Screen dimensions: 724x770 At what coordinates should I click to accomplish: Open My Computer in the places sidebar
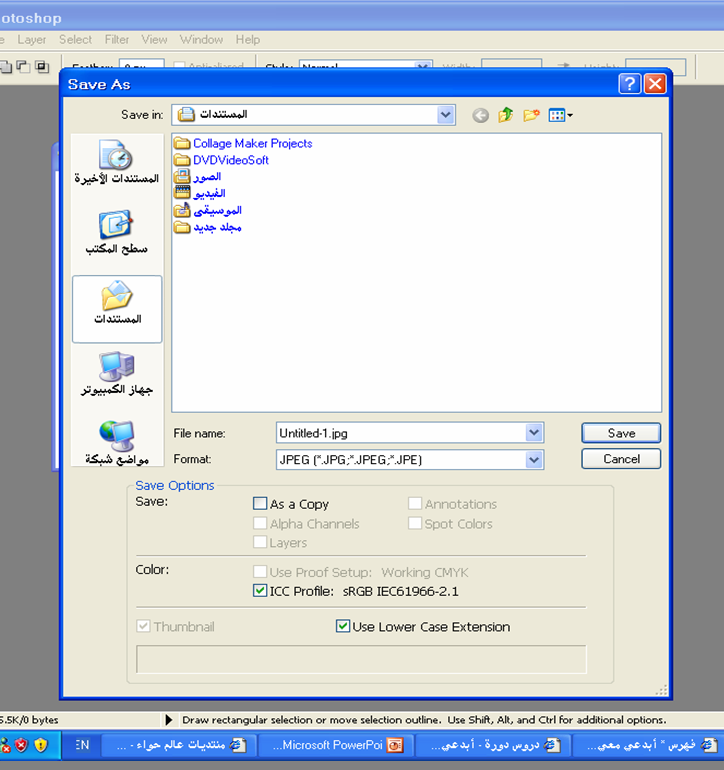(x=117, y=375)
